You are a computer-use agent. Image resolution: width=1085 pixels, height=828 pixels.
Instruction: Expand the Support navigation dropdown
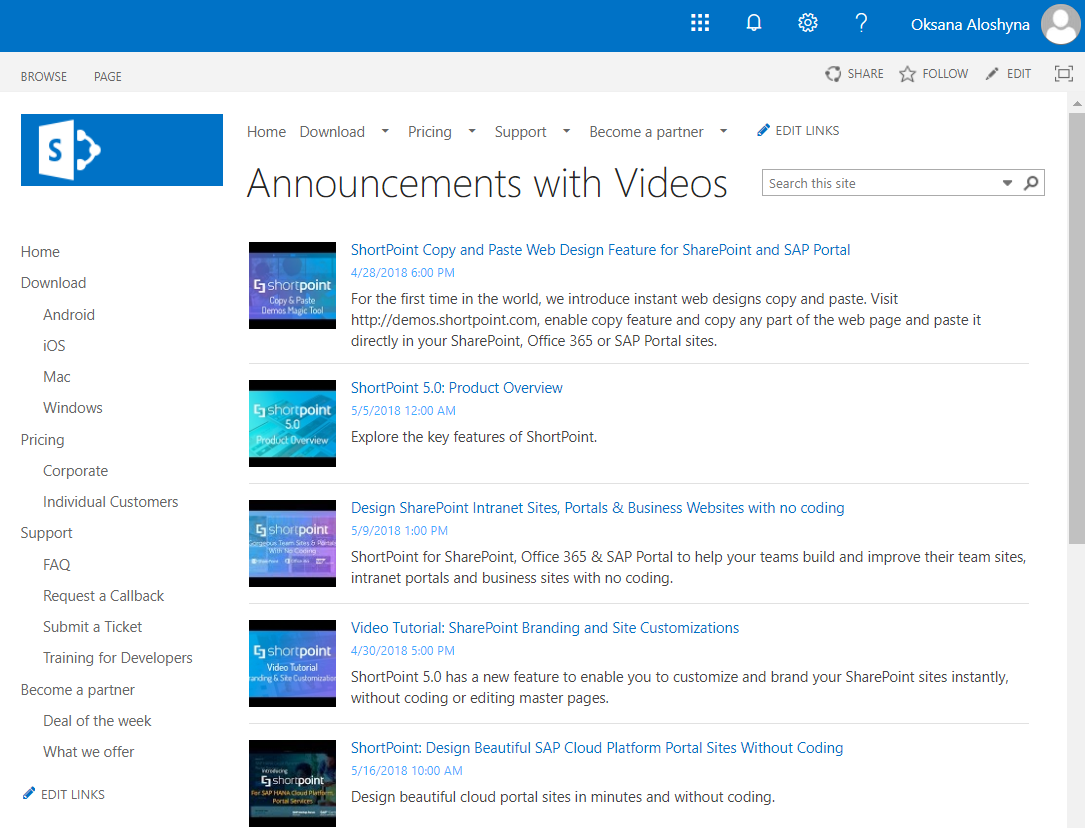566,131
